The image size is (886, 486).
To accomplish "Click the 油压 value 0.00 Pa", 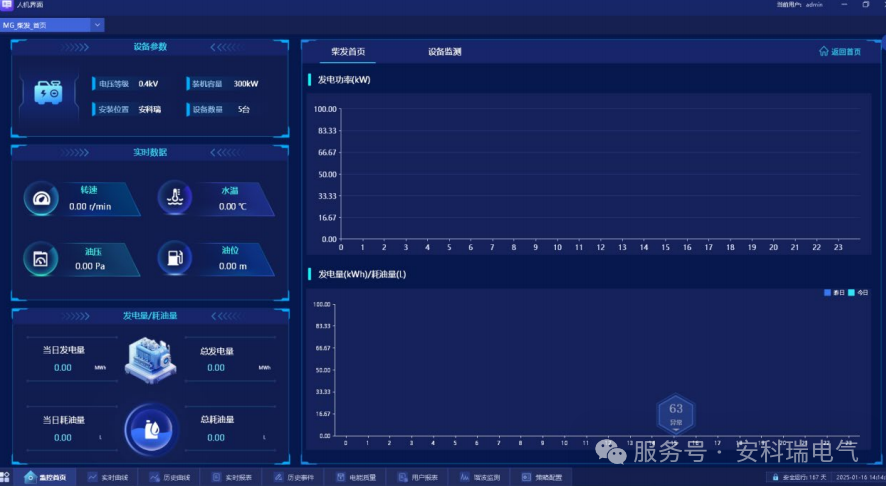I will (90, 266).
